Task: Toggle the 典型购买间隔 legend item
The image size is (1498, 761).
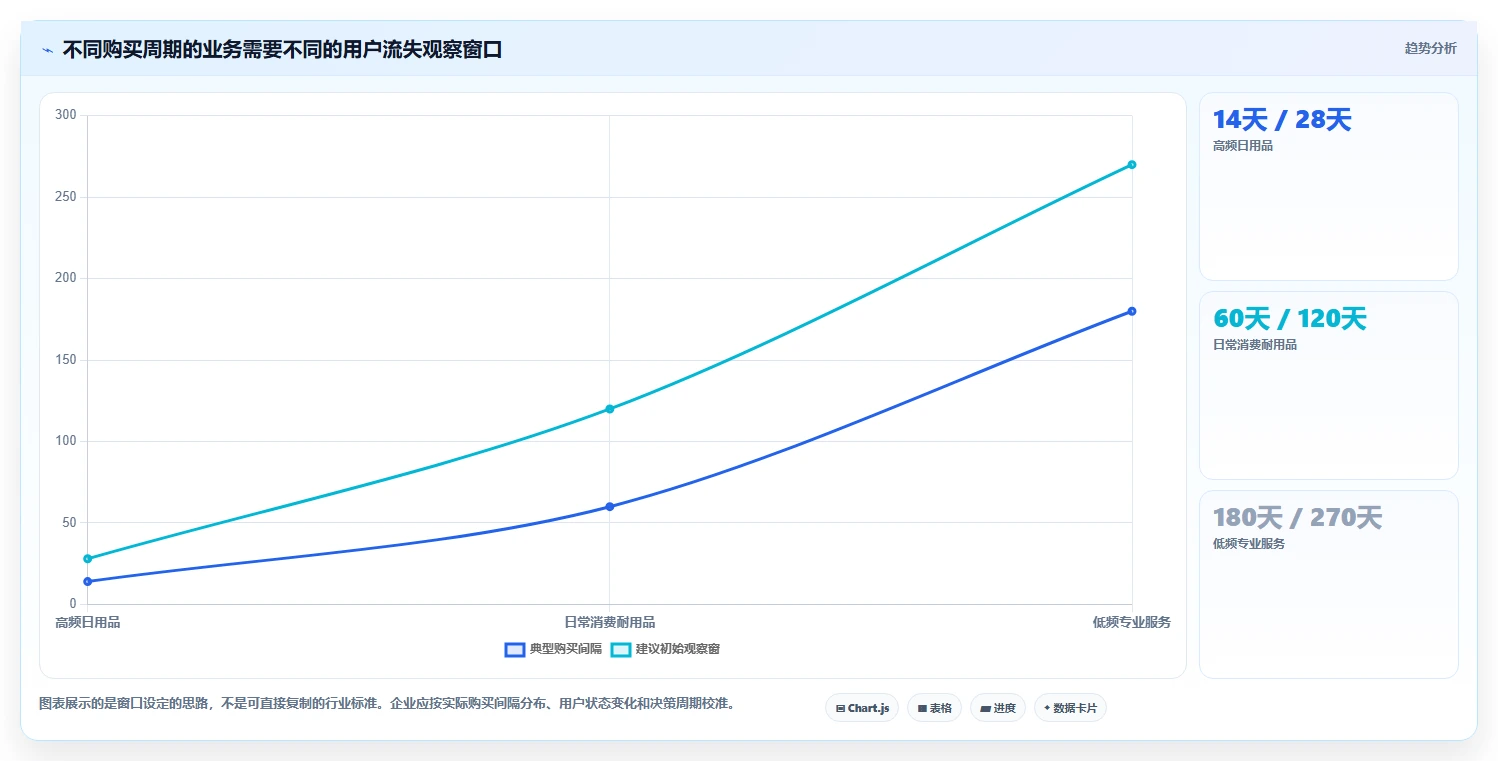Action: click(553, 649)
